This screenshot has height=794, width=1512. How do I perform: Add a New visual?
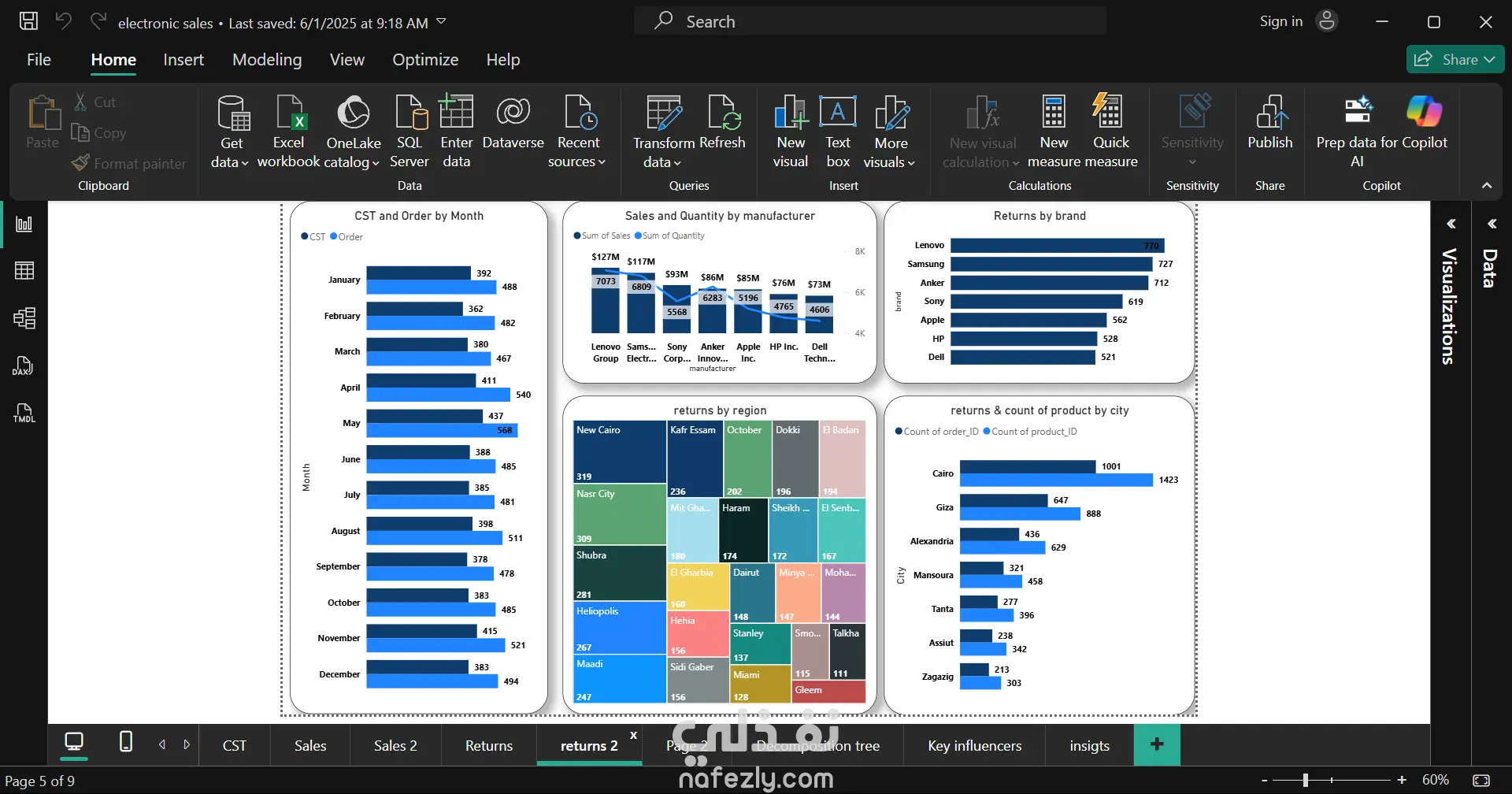click(x=791, y=131)
